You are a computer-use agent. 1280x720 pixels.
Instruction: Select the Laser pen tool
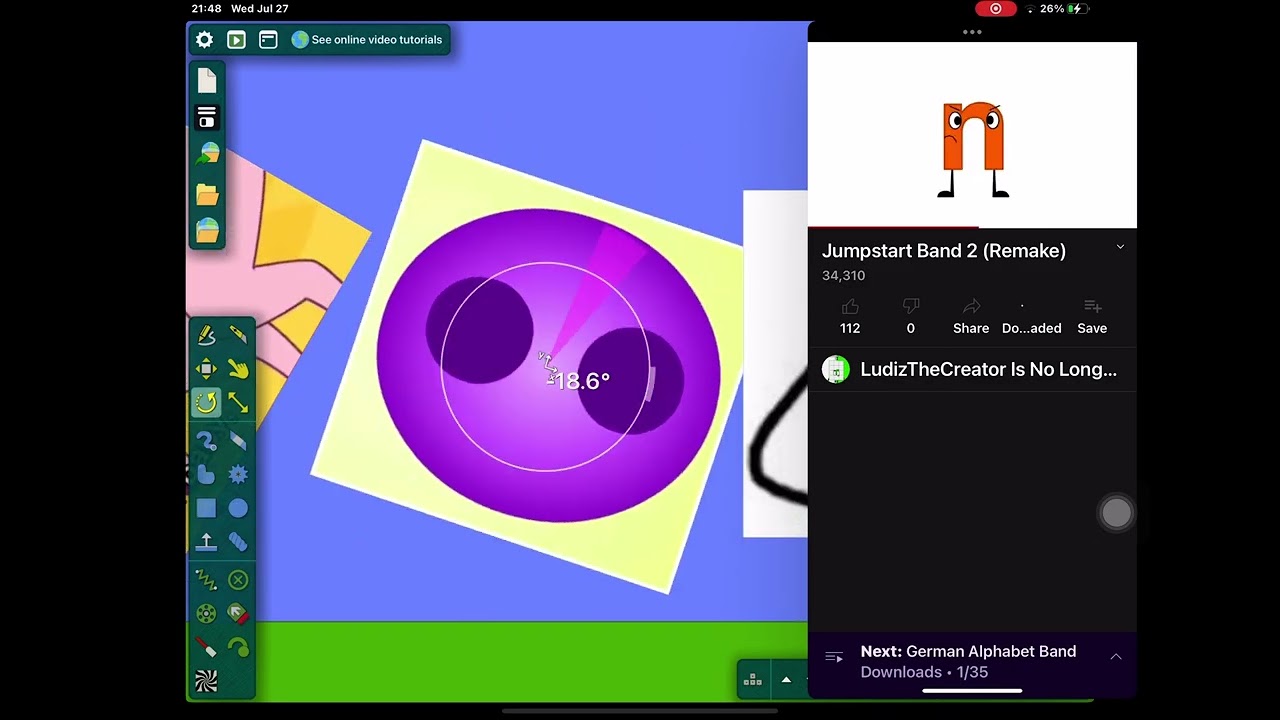[x=206, y=647]
